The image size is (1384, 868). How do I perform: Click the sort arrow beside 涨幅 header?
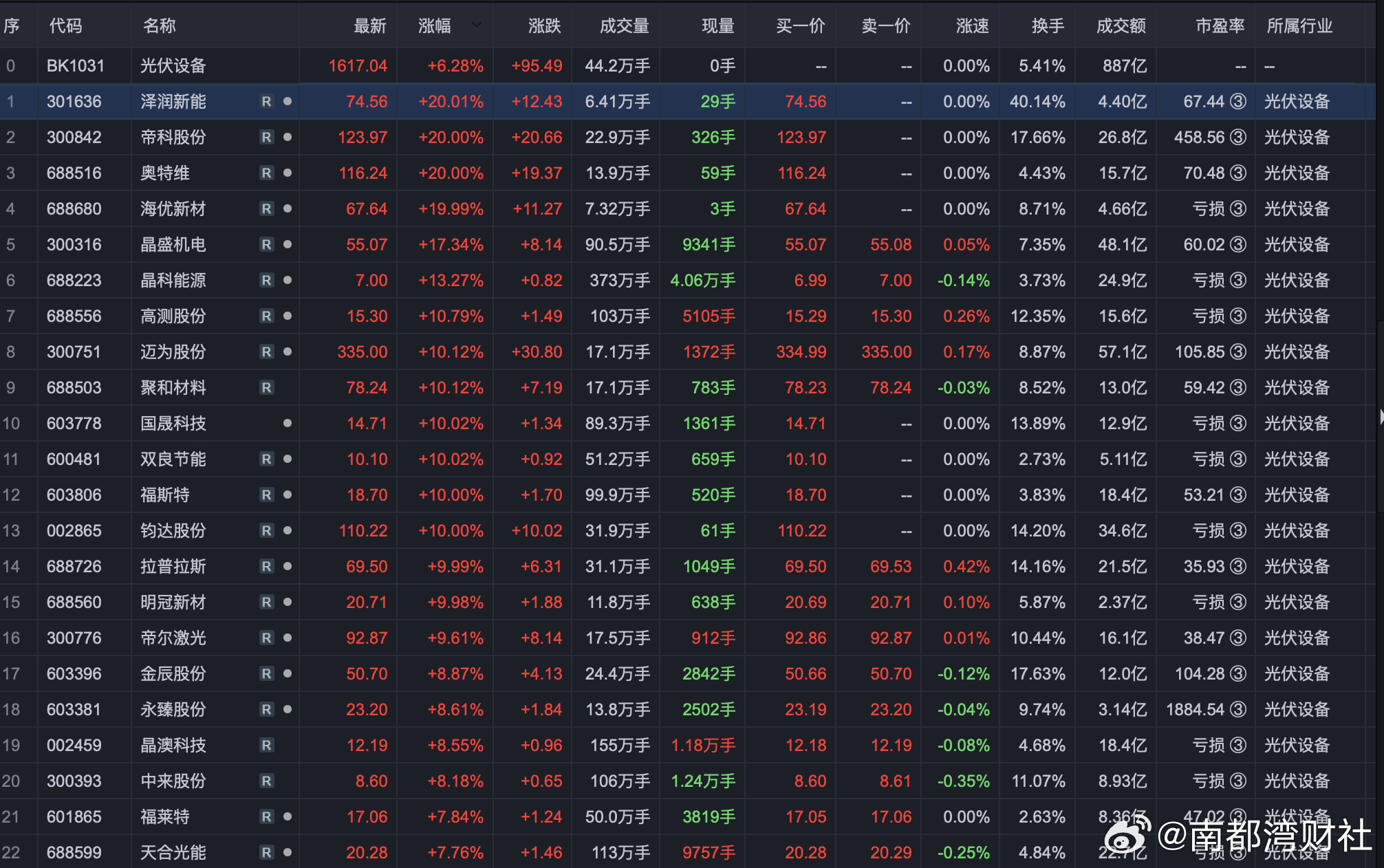477,25
